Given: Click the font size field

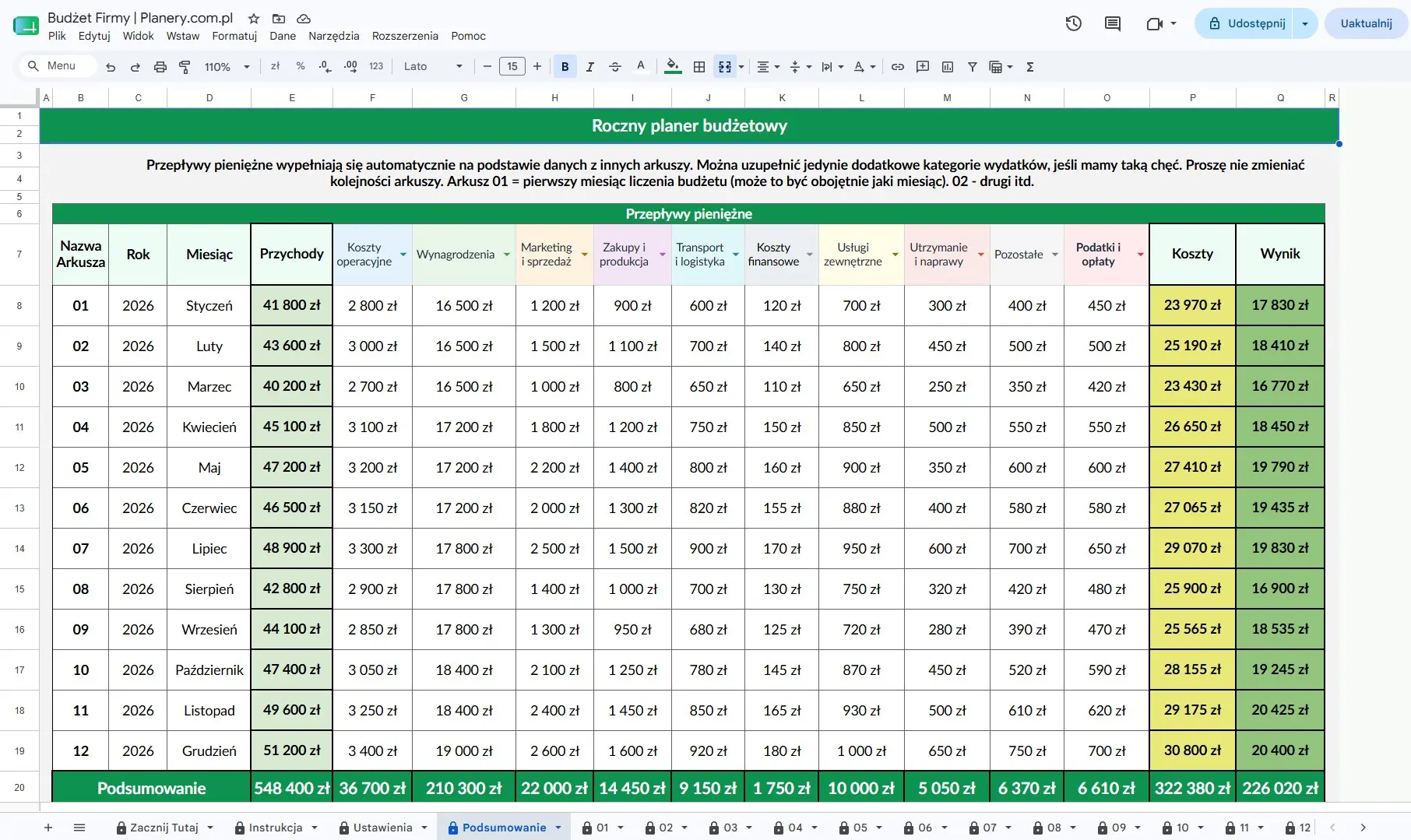Looking at the screenshot, I should 512,67.
